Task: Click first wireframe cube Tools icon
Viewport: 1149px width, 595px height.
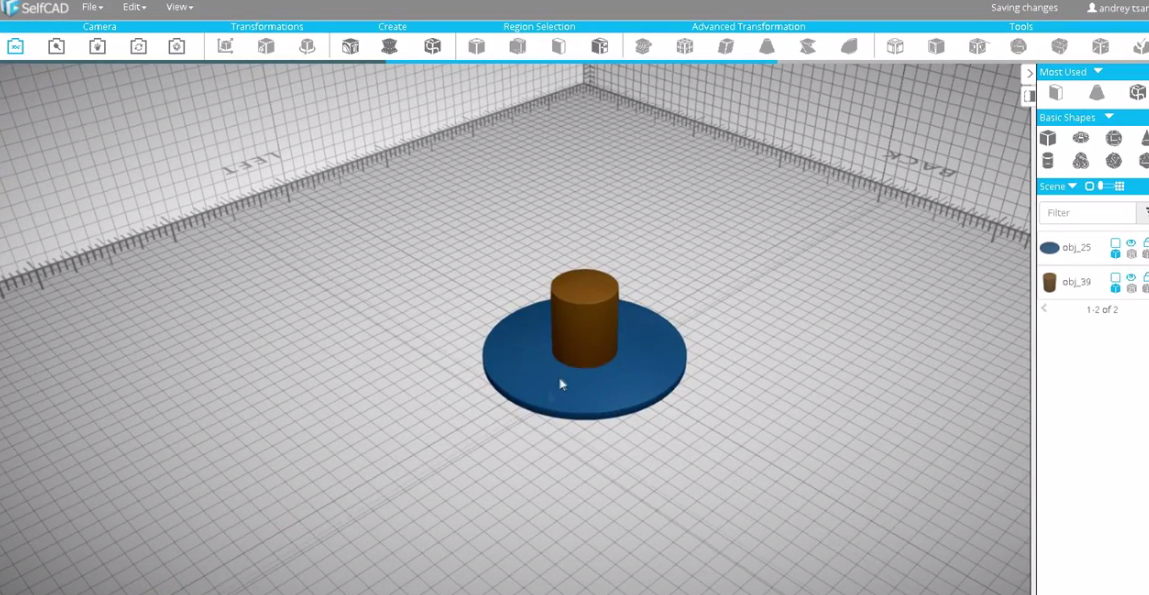Action: (895, 47)
